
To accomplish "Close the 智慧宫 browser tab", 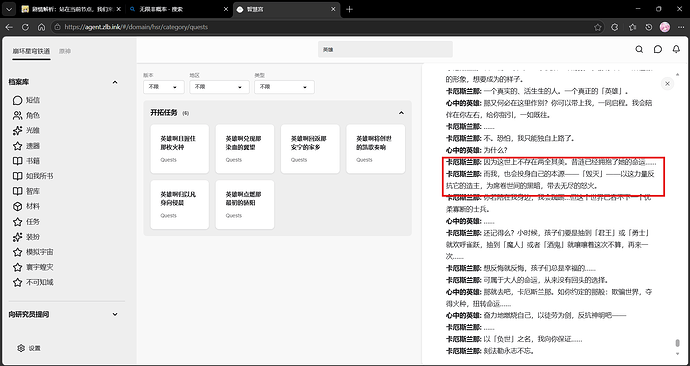I will pos(333,9).
